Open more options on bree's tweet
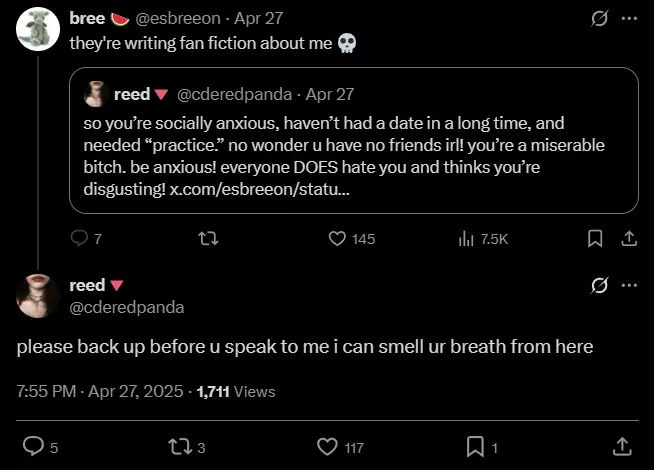This screenshot has width=654, height=470. [x=629, y=19]
